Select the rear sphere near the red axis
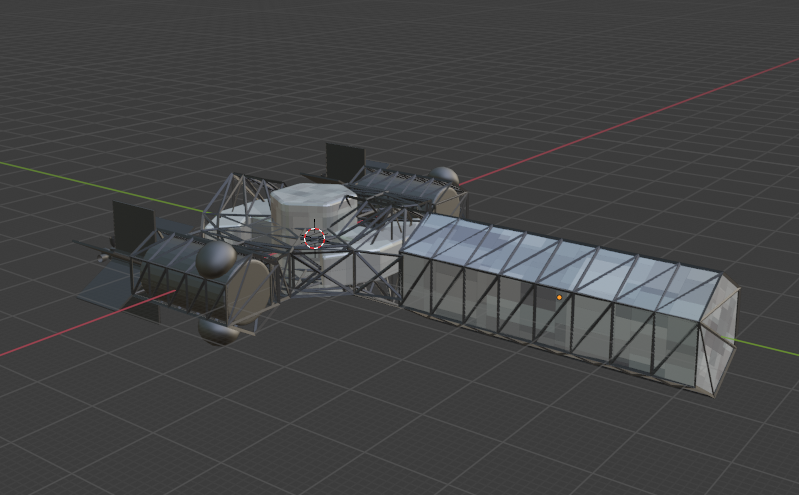This screenshot has height=495, width=799. 444,176
